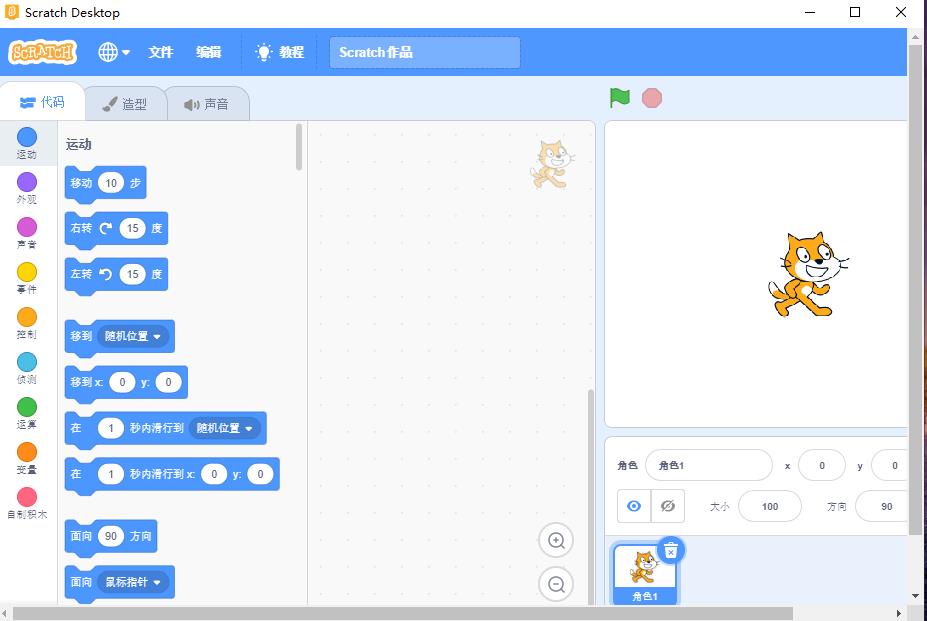
Task: Hide the sprite with crossed-eye icon
Action: click(668, 506)
